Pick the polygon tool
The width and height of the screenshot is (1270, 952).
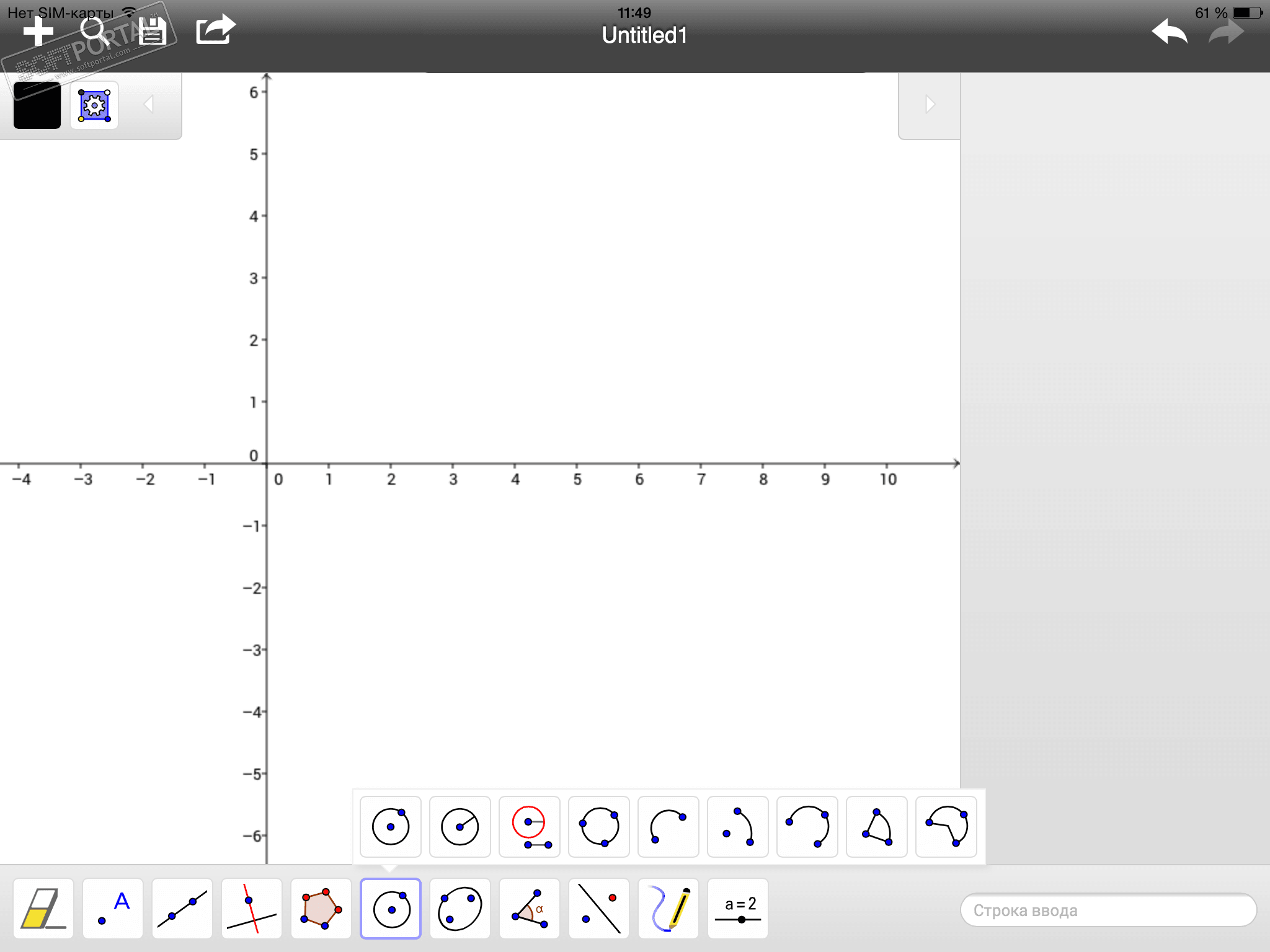pos(321,909)
